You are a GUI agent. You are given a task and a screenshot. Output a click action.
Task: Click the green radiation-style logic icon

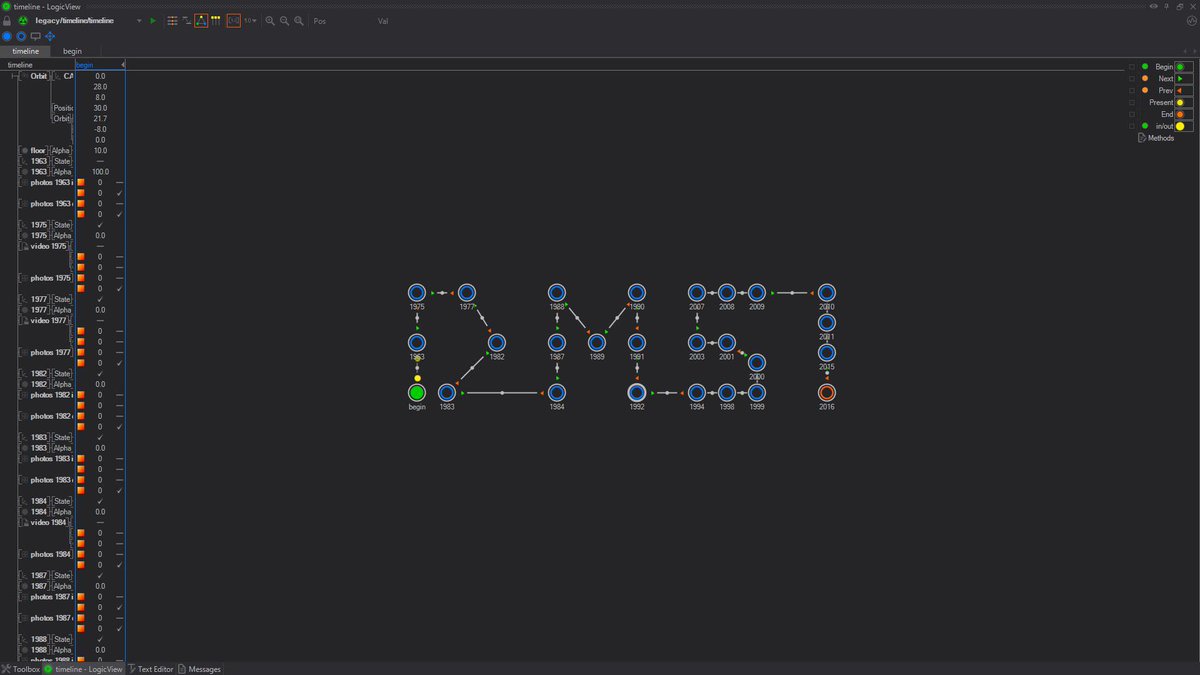coord(22,20)
